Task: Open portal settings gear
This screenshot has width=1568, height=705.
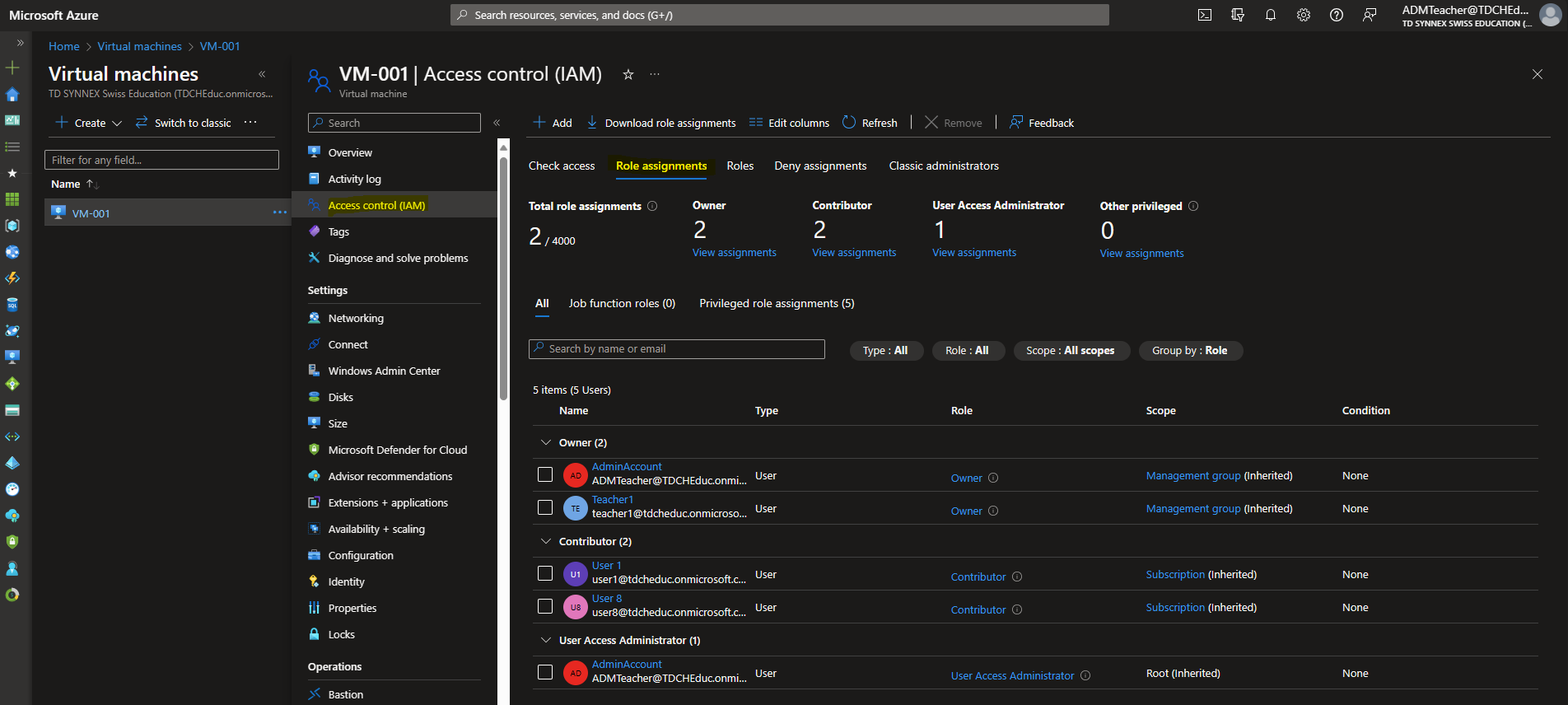Action: pos(1304,15)
